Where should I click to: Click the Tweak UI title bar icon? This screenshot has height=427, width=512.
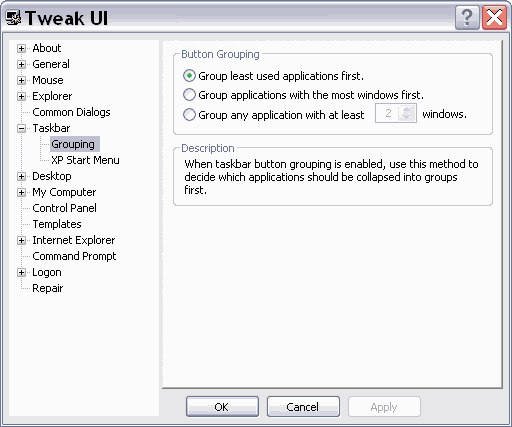[14, 18]
